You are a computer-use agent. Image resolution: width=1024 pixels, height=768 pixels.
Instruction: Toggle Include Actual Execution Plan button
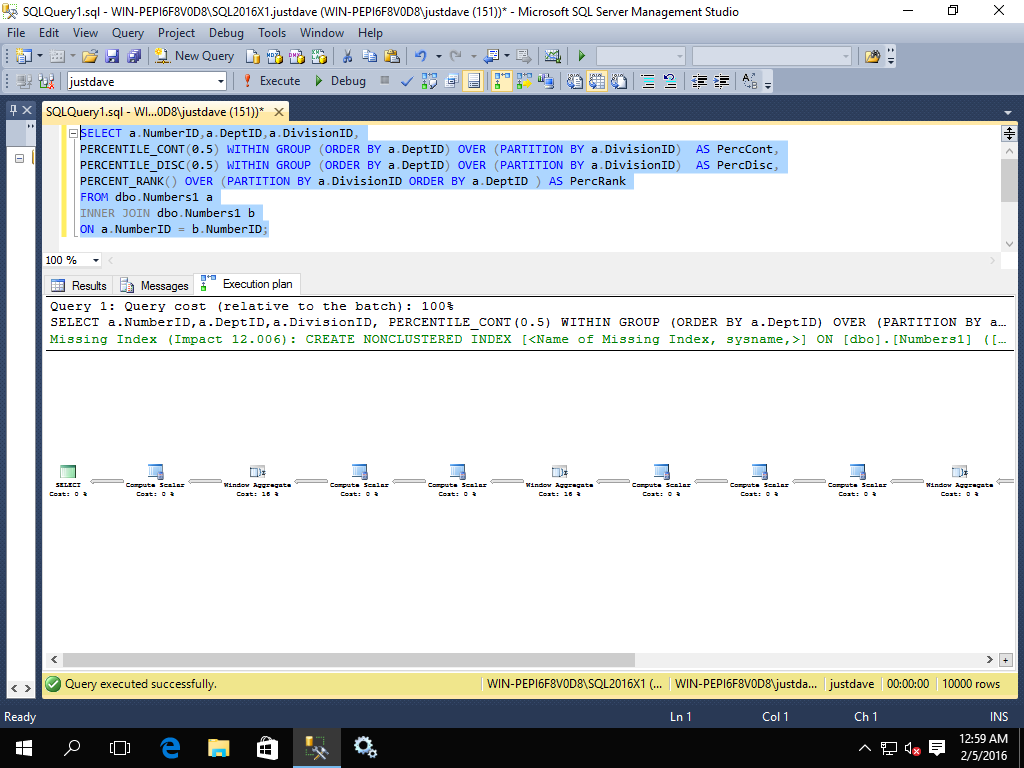click(501, 81)
